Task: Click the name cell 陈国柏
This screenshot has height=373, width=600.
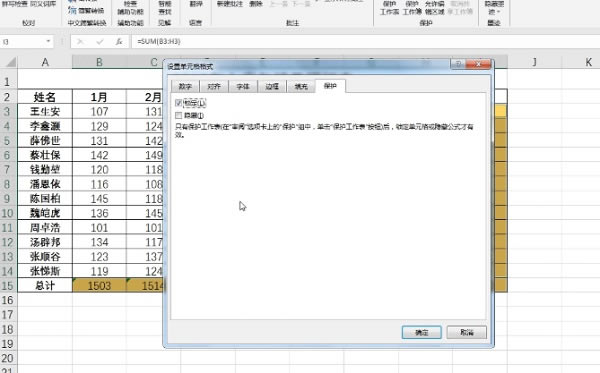Action: pyautogui.click(x=45, y=199)
